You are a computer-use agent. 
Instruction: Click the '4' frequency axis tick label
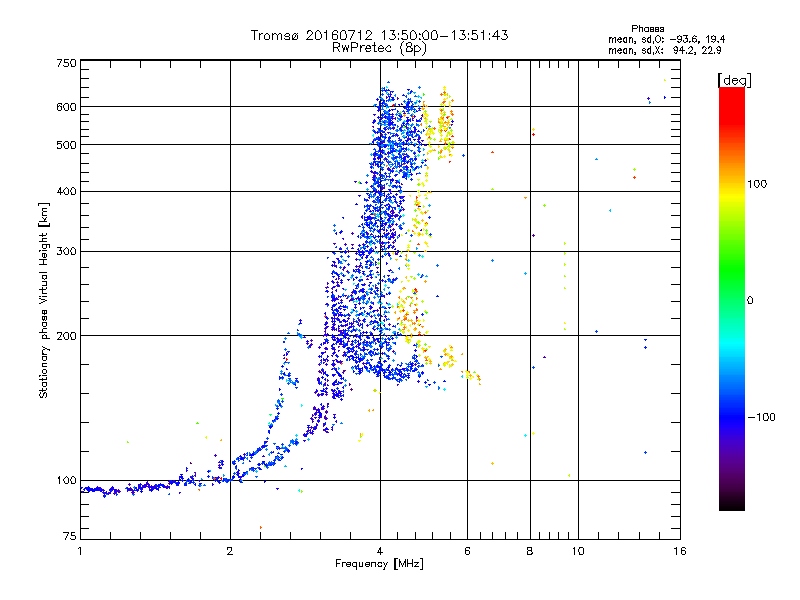pyautogui.click(x=380, y=551)
